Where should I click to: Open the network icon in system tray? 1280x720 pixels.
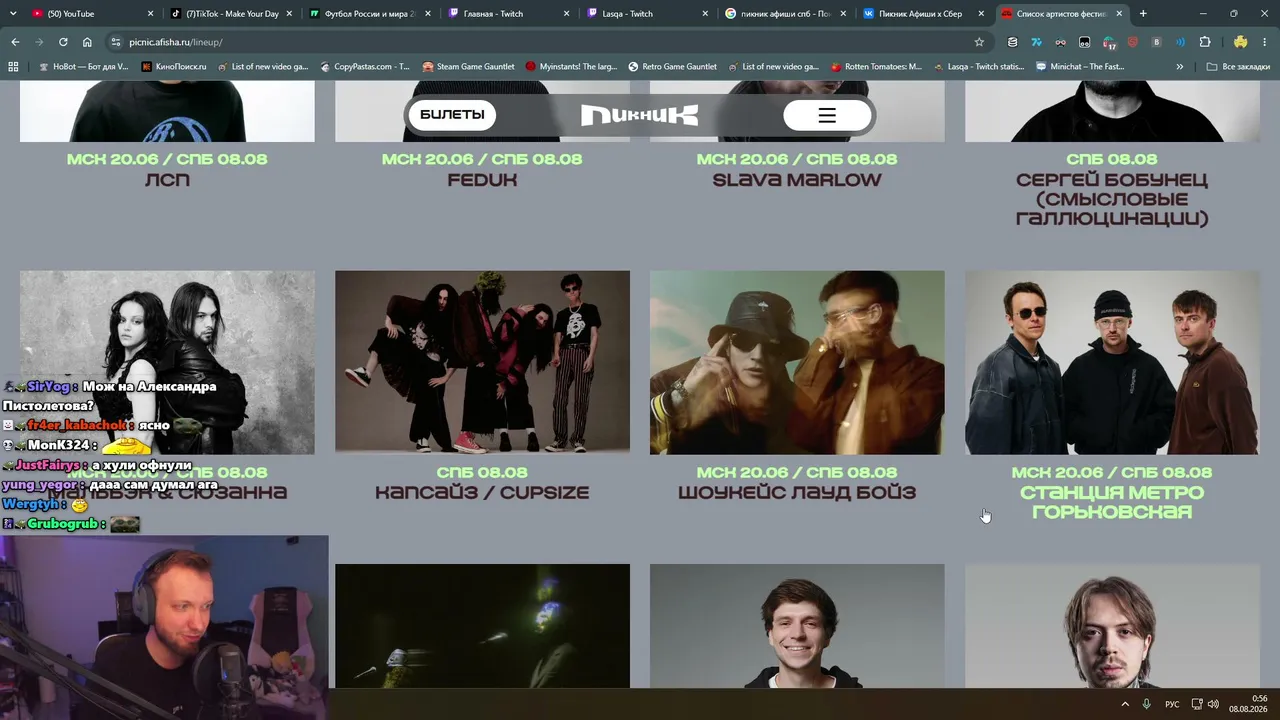(x=1197, y=704)
